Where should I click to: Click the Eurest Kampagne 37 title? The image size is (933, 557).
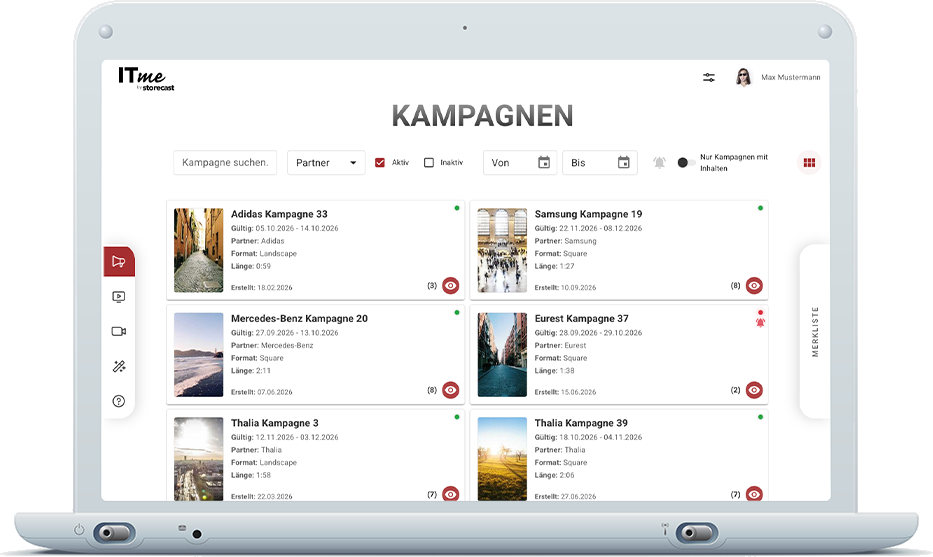click(x=581, y=318)
